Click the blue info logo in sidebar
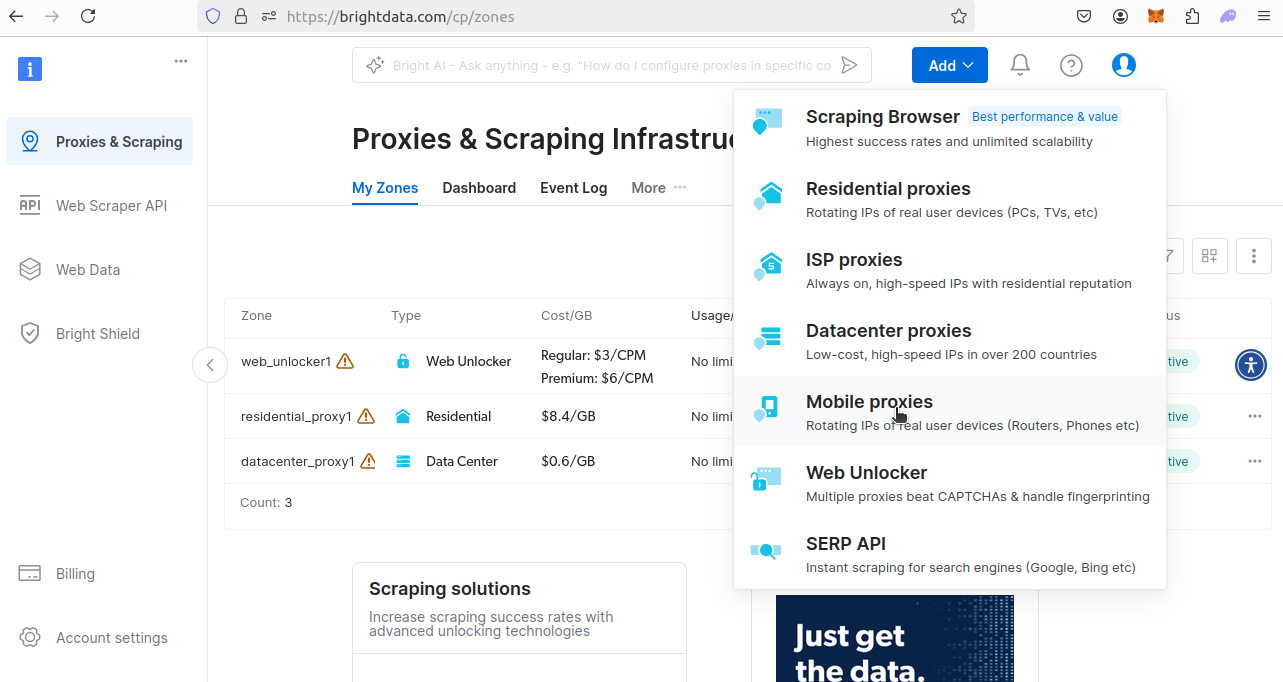This screenshot has width=1283, height=682. pos(30,69)
